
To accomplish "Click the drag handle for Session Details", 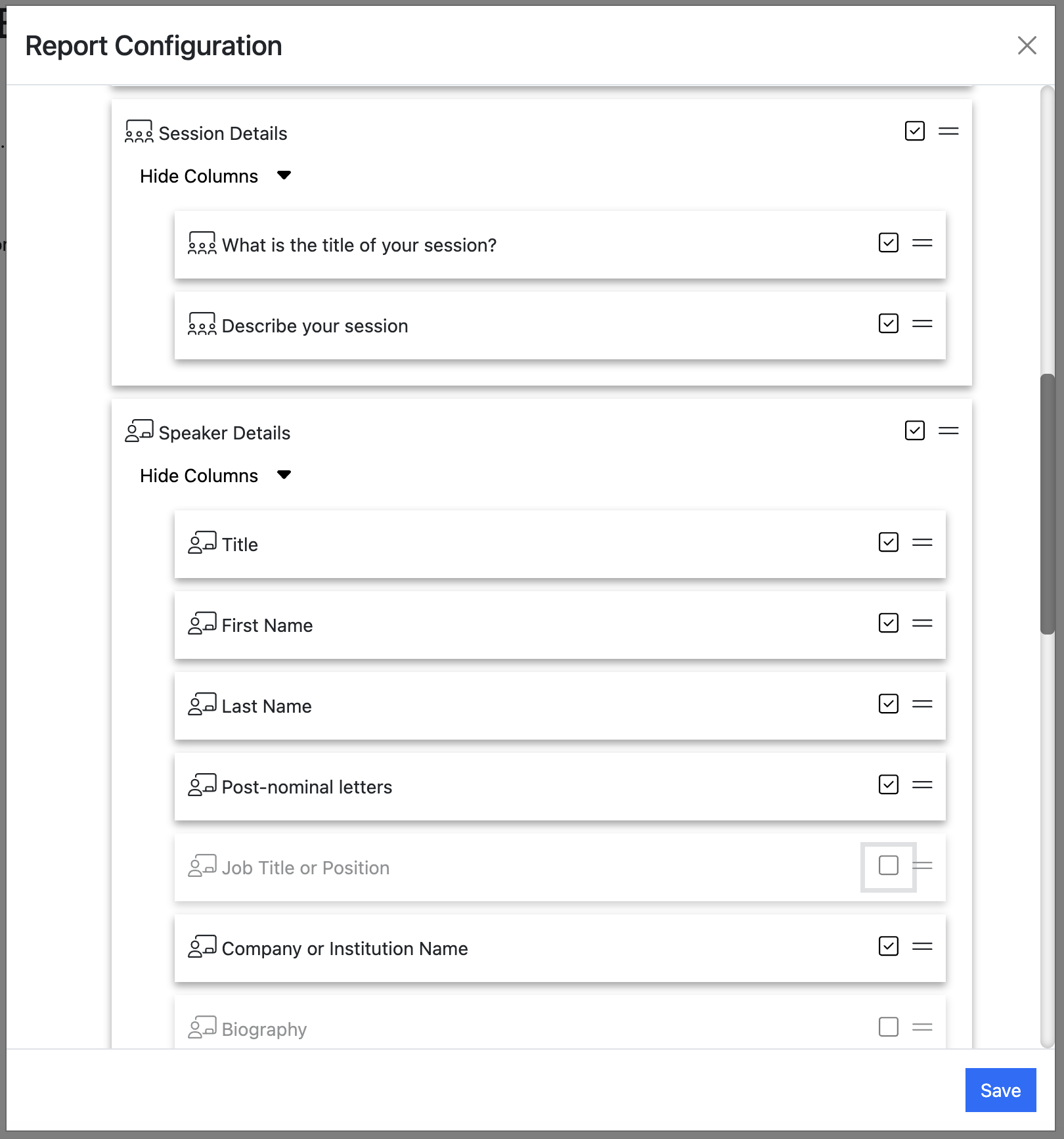I will 948,131.
